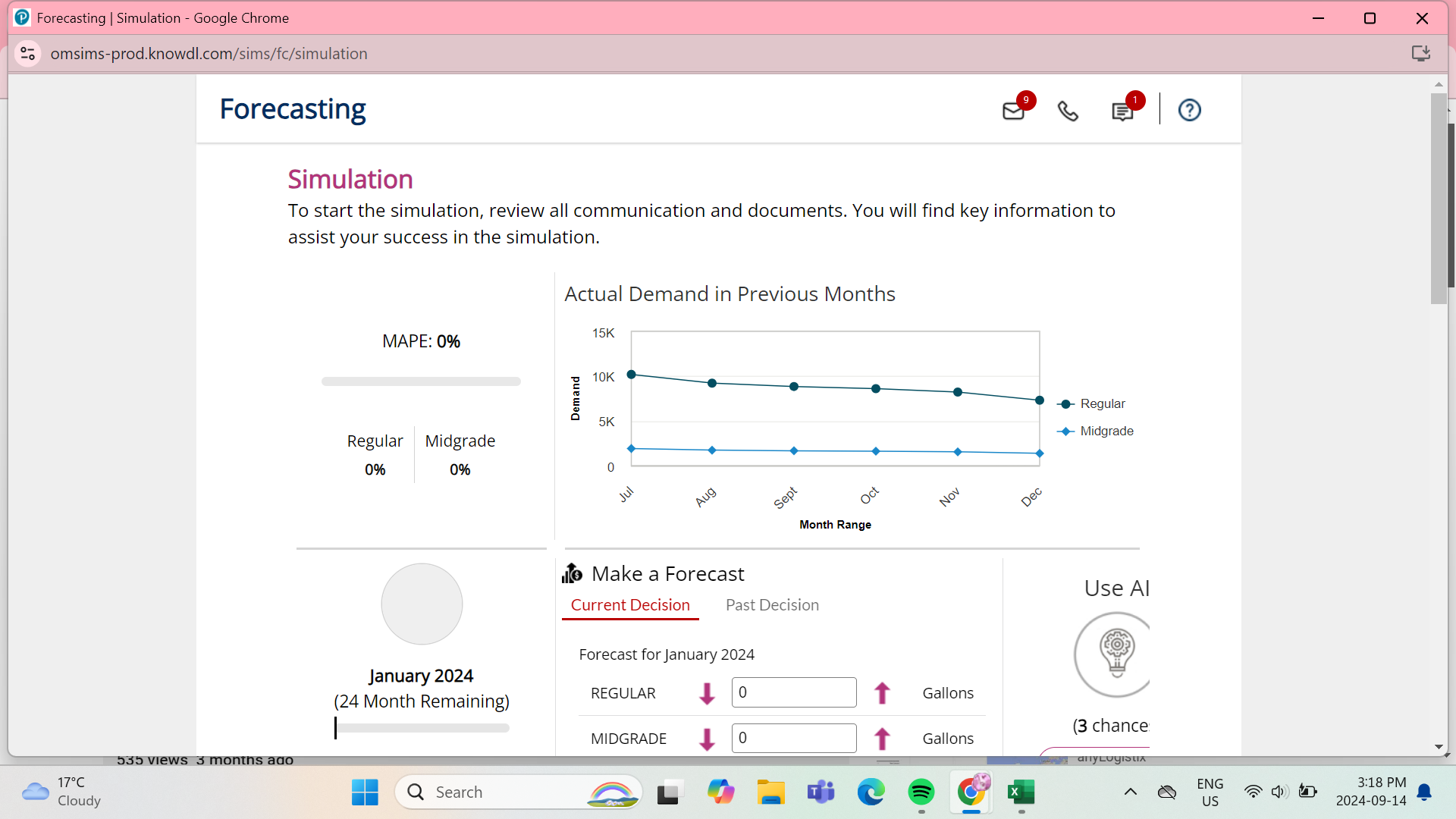Viewport: 1456px width, 819px height.
Task: Switch to the Past Decision tab
Action: pos(772,604)
